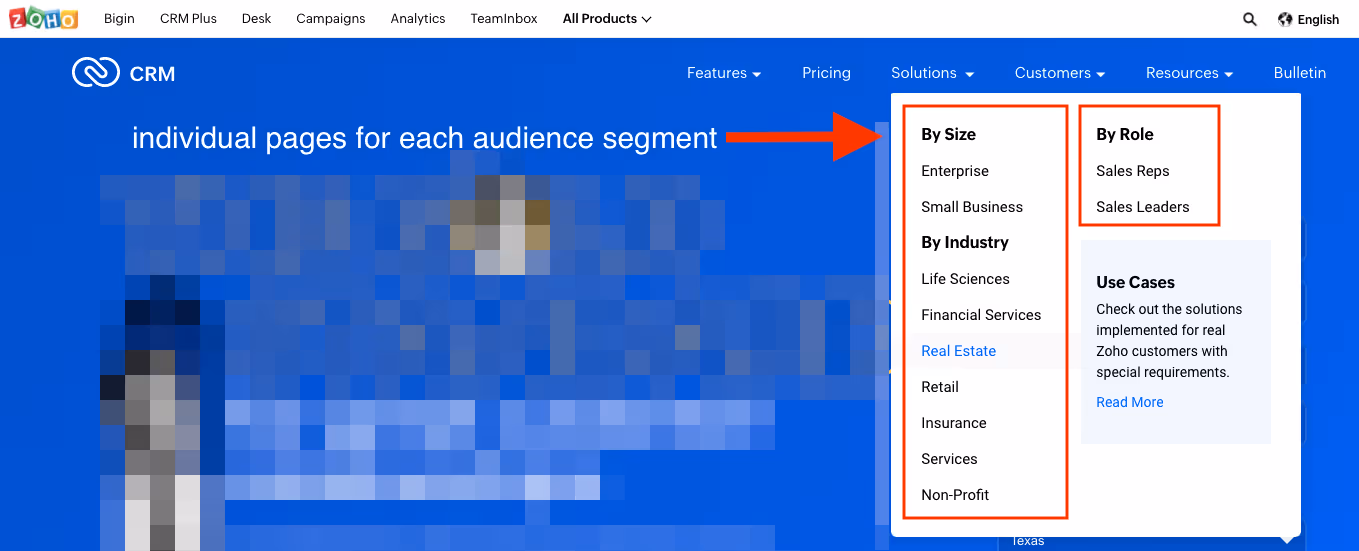Select Sales Reps under By Role

coord(1132,171)
